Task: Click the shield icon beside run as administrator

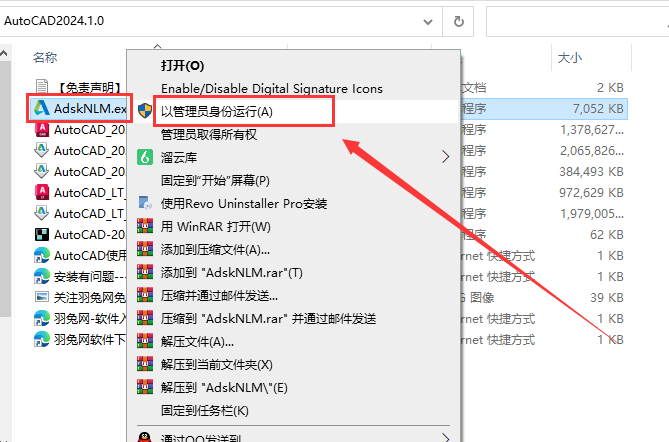Action: coord(145,111)
